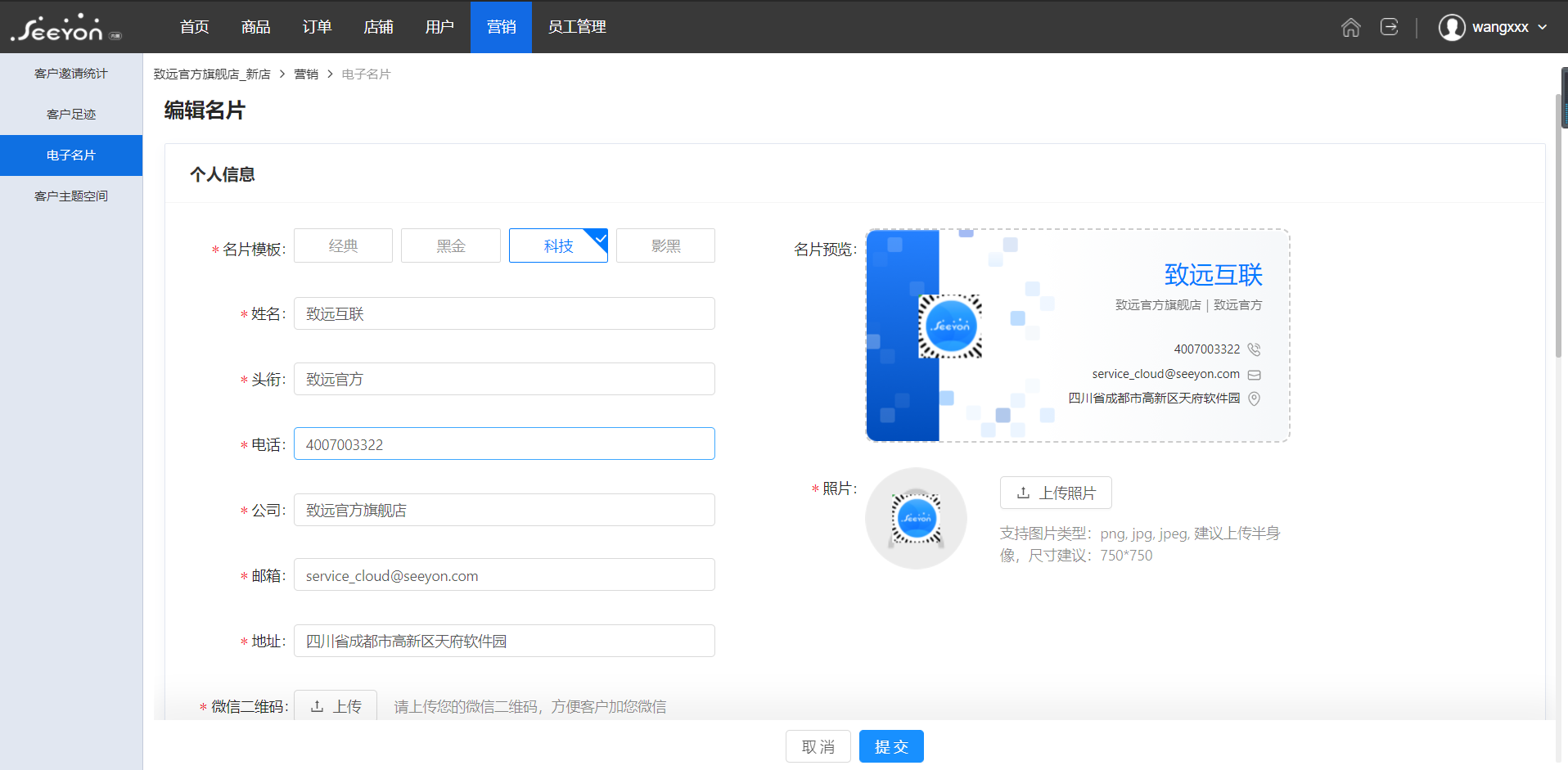
Task: Click the 取消 button
Action: coord(818,746)
